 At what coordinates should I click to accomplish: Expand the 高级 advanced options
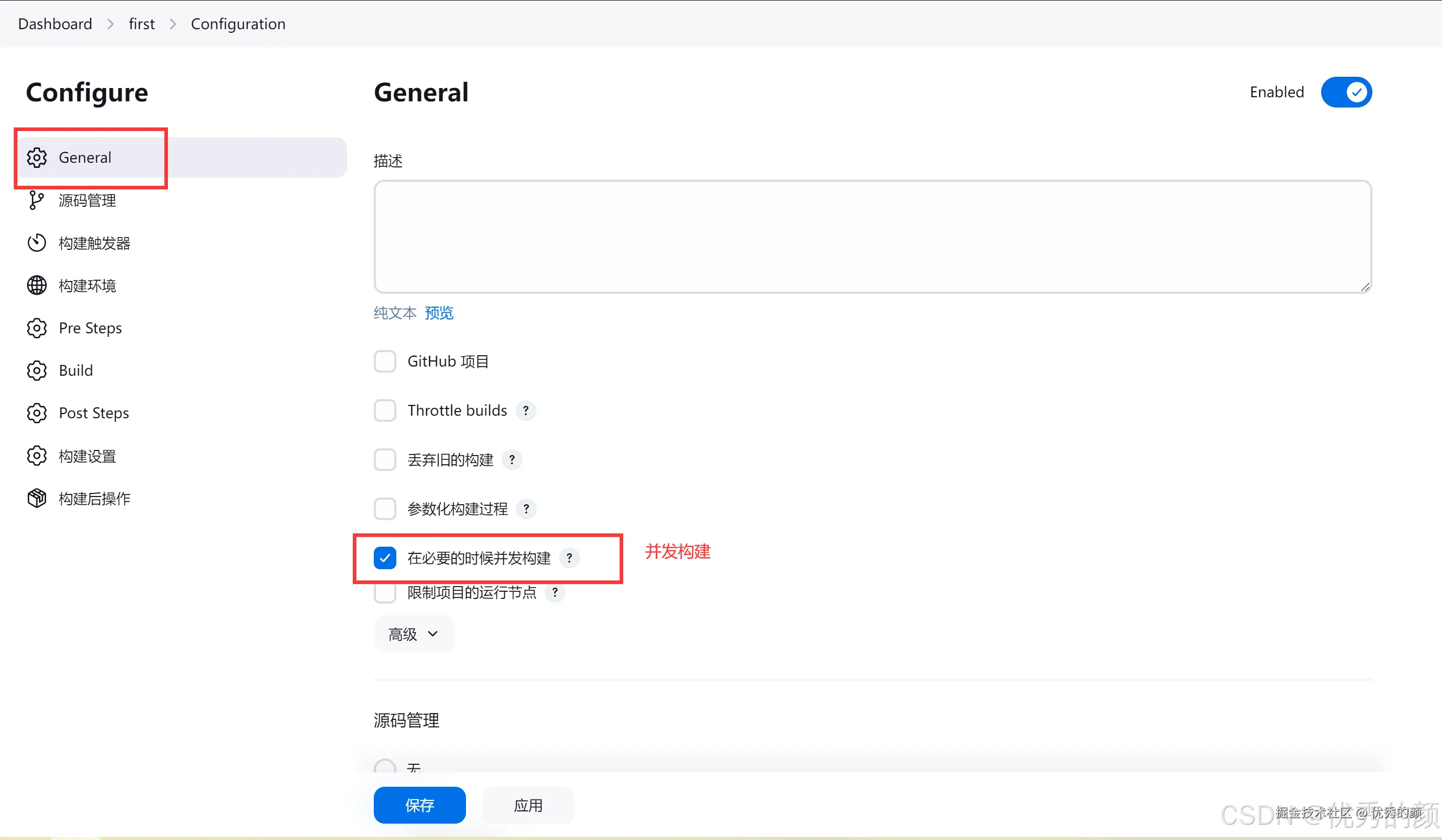(413, 634)
